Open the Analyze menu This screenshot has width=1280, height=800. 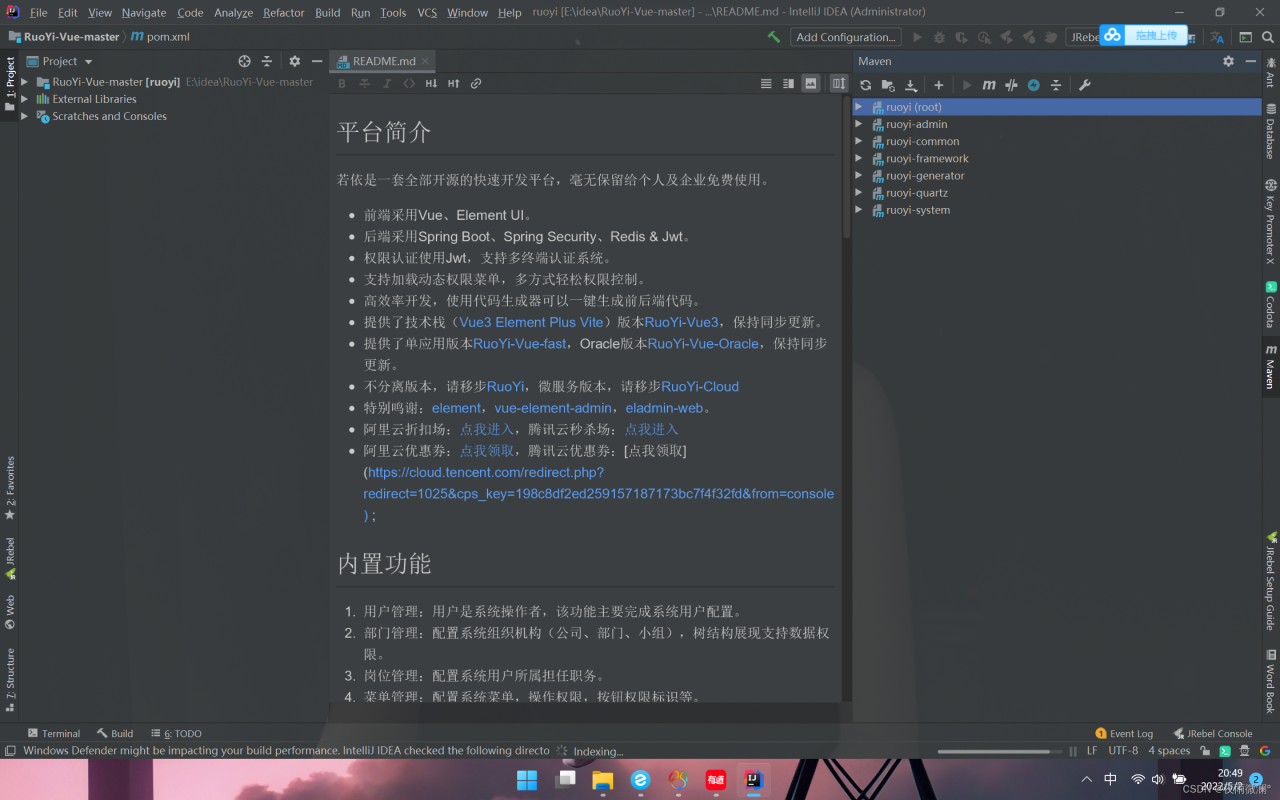233,12
